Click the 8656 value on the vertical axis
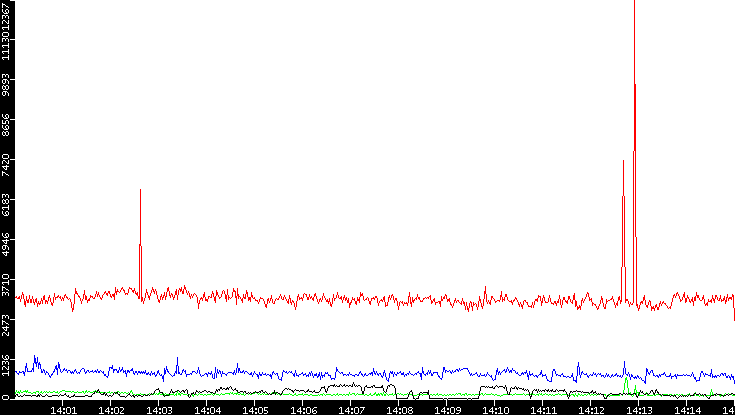This screenshot has width=735, height=415. (5, 124)
